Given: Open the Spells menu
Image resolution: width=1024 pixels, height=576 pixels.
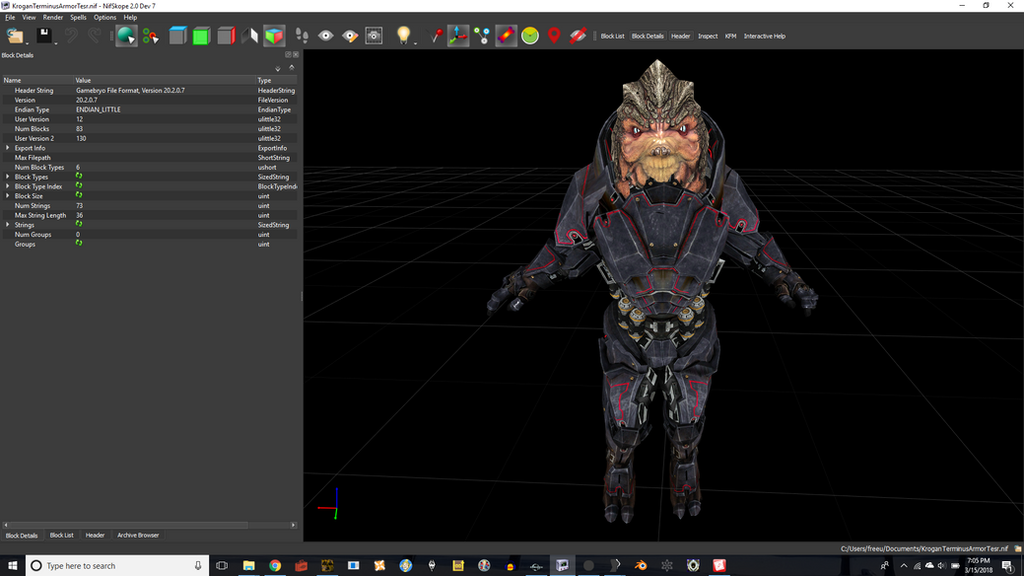Looking at the screenshot, I should pos(78,18).
